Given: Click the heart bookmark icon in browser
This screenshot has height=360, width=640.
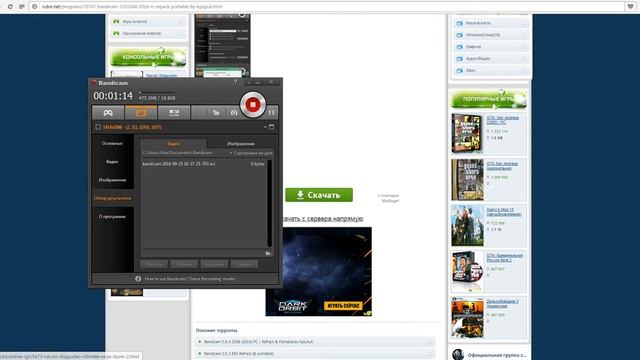Looking at the screenshot, I should (x=631, y=7).
